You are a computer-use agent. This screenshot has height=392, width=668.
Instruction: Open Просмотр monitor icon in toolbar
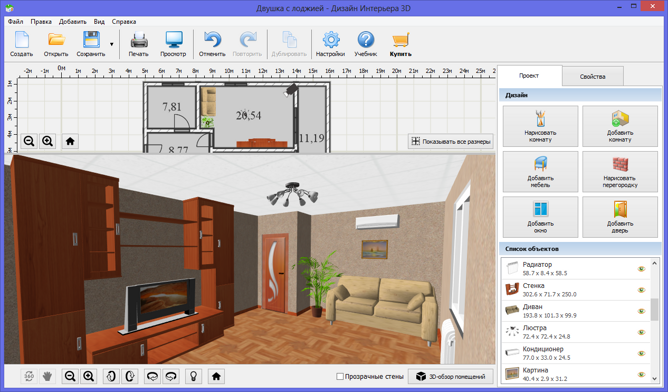click(x=173, y=40)
